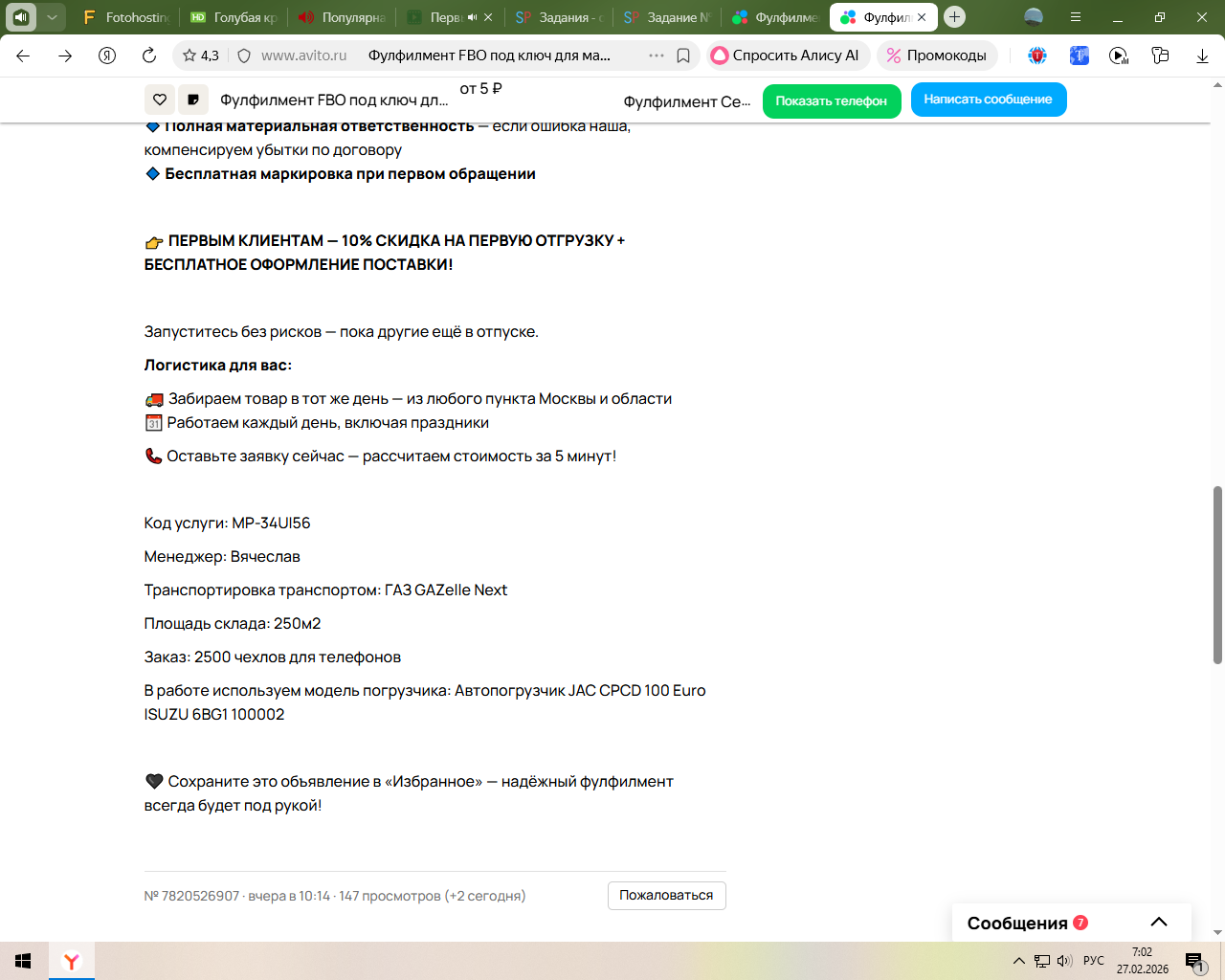
Task: Open the Промокоды button
Action: coord(937,56)
